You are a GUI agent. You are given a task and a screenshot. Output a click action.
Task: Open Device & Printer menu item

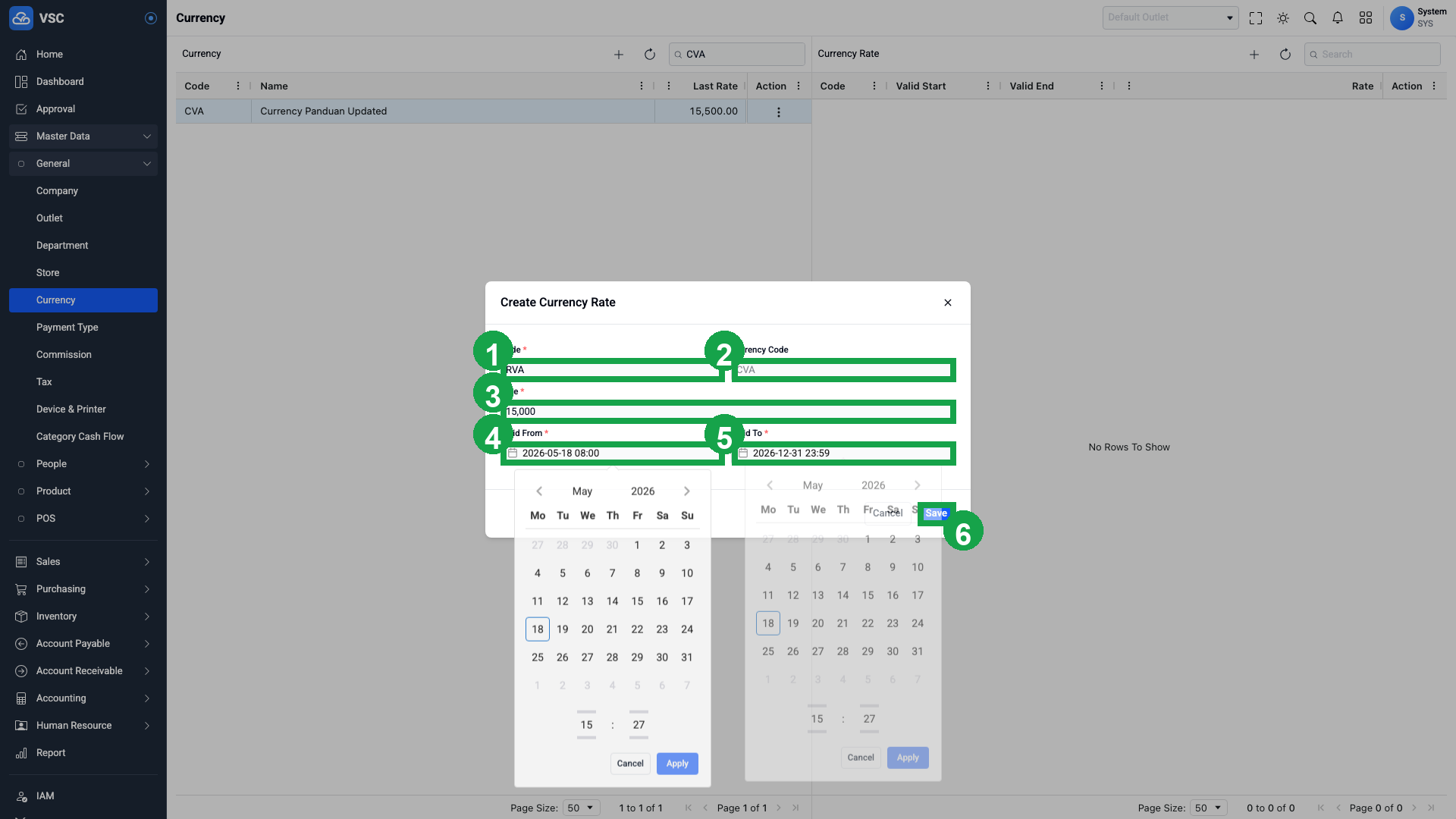(83, 409)
